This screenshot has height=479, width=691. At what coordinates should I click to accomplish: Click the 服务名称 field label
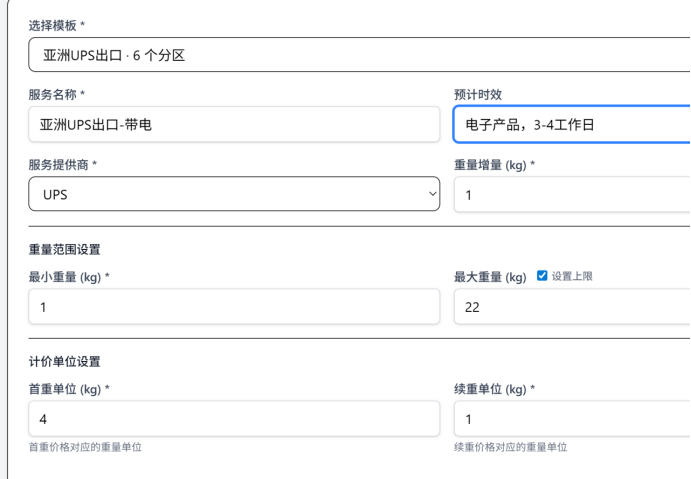pyautogui.click(x=57, y=93)
